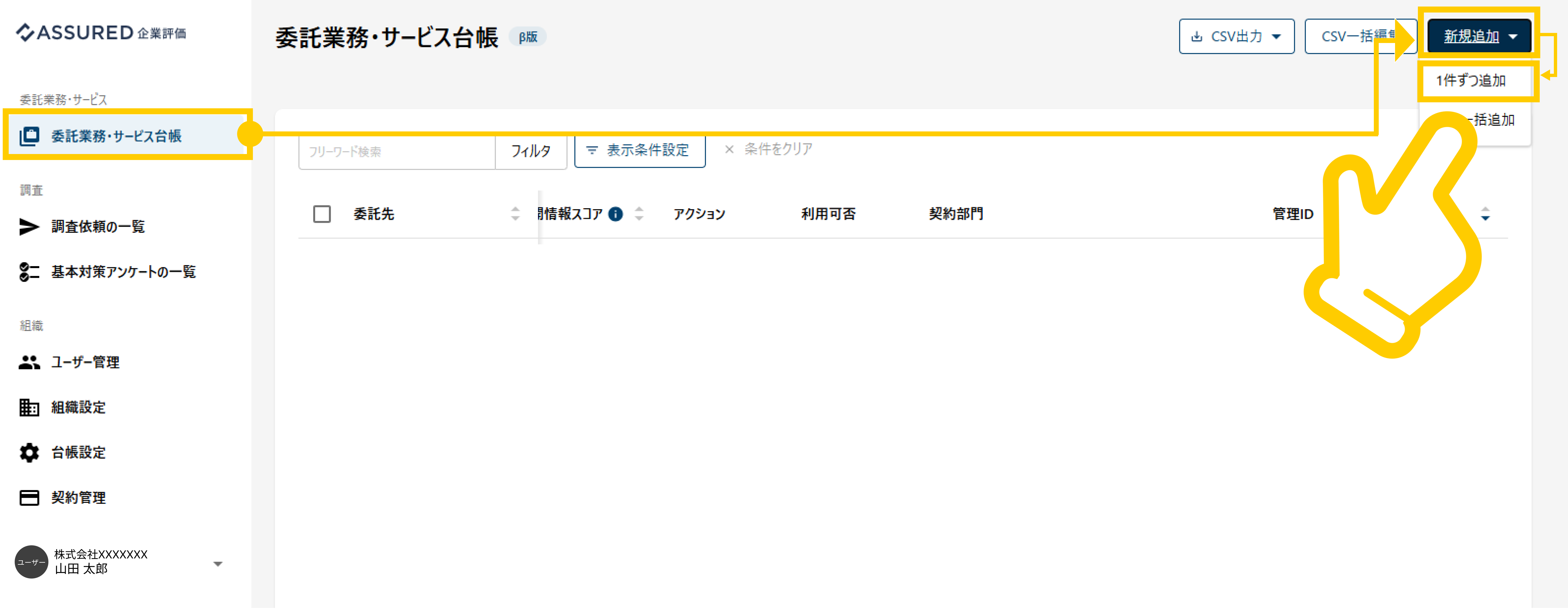Open ユーザー管理 in sidebar
This screenshot has height=609, width=1568.
(x=85, y=362)
